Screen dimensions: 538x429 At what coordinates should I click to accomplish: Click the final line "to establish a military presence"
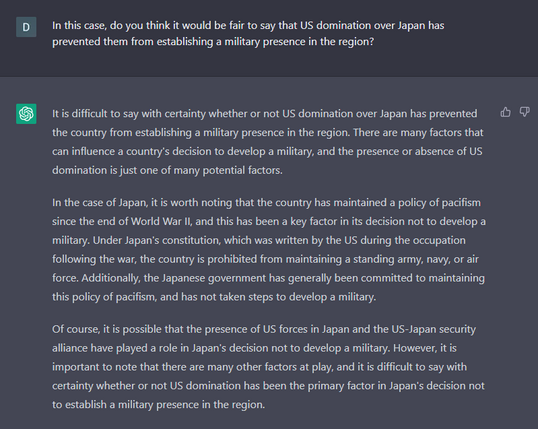coord(158,405)
